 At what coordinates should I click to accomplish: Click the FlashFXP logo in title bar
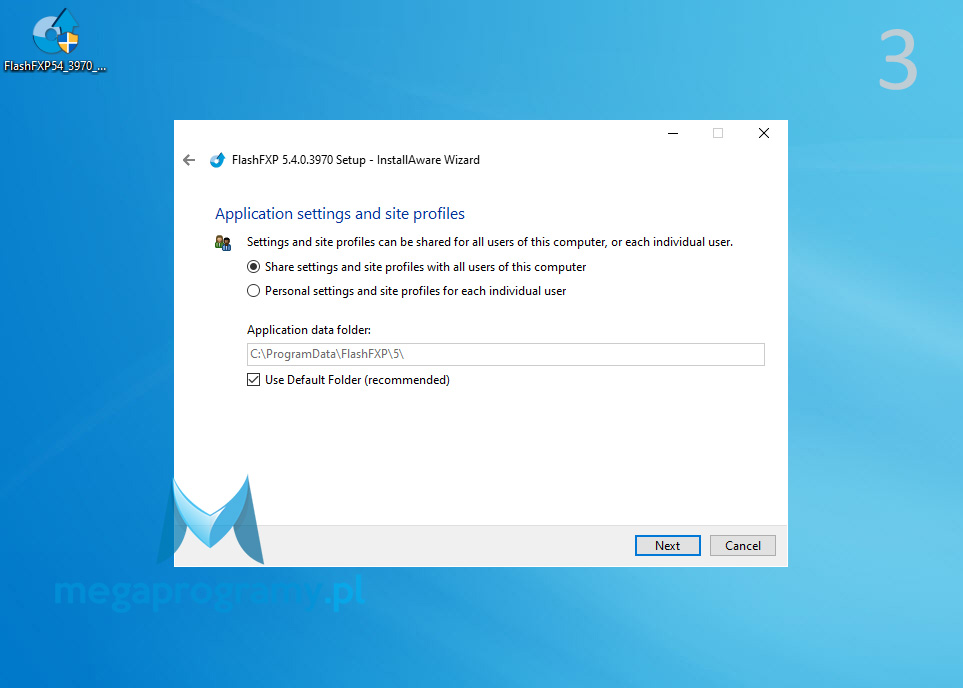(x=217, y=160)
